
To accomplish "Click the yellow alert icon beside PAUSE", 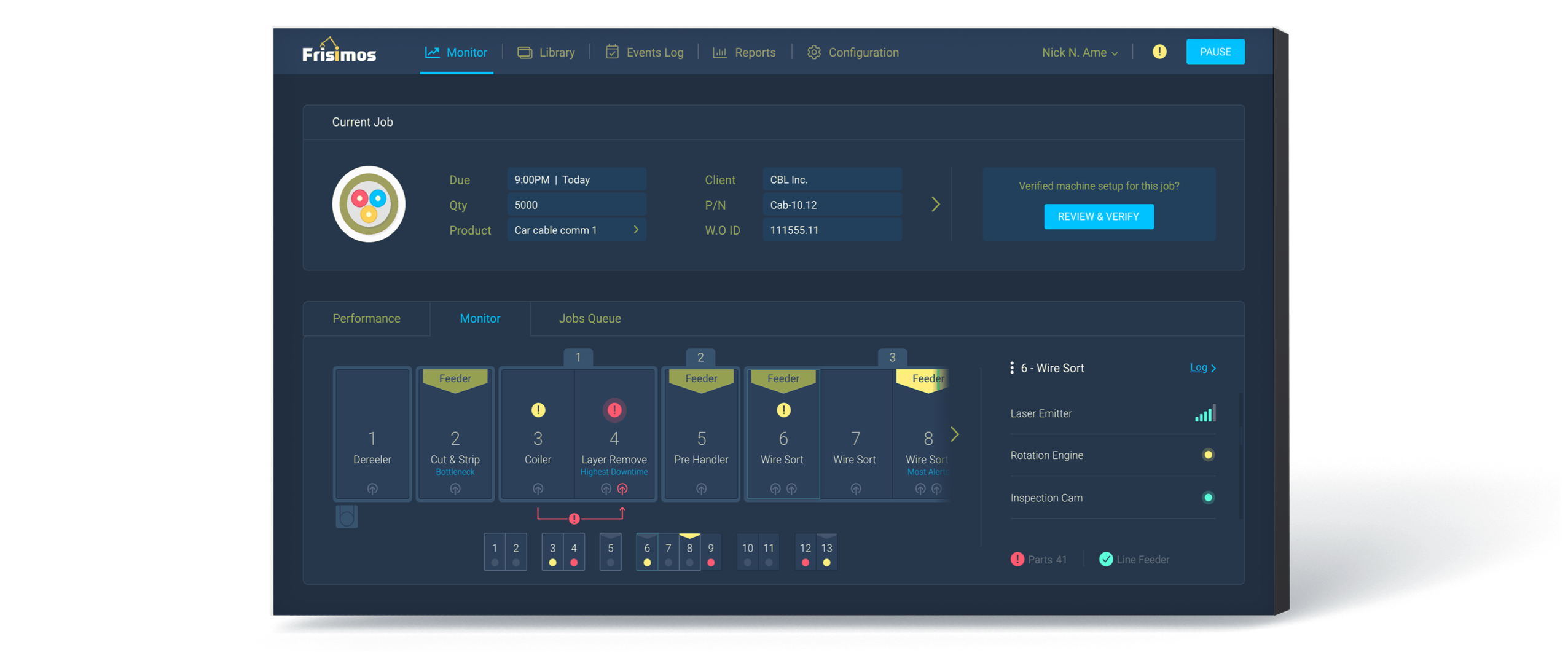I will [x=1159, y=52].
